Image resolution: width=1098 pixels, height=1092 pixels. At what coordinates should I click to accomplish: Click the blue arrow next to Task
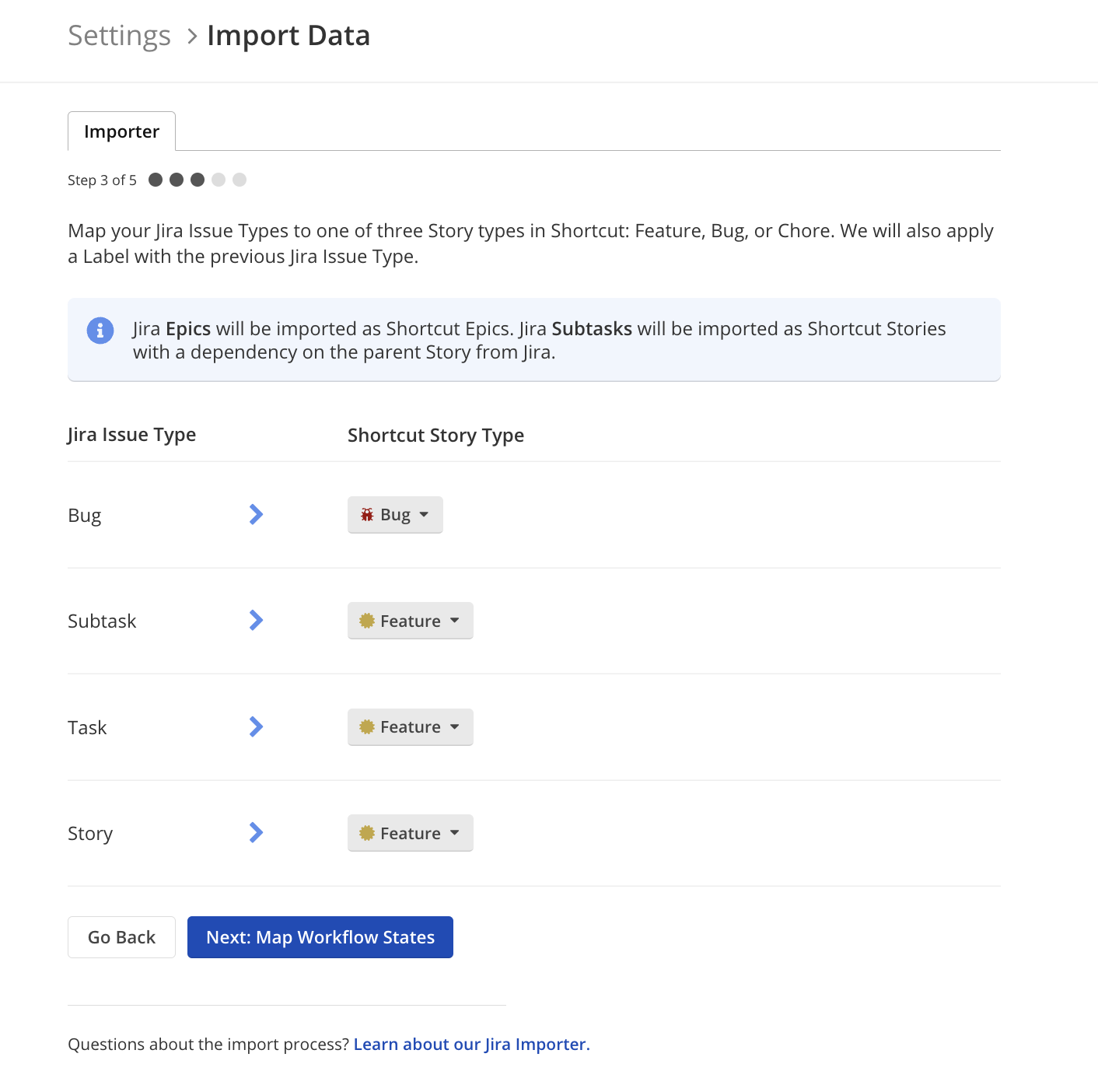pos(257,726)
